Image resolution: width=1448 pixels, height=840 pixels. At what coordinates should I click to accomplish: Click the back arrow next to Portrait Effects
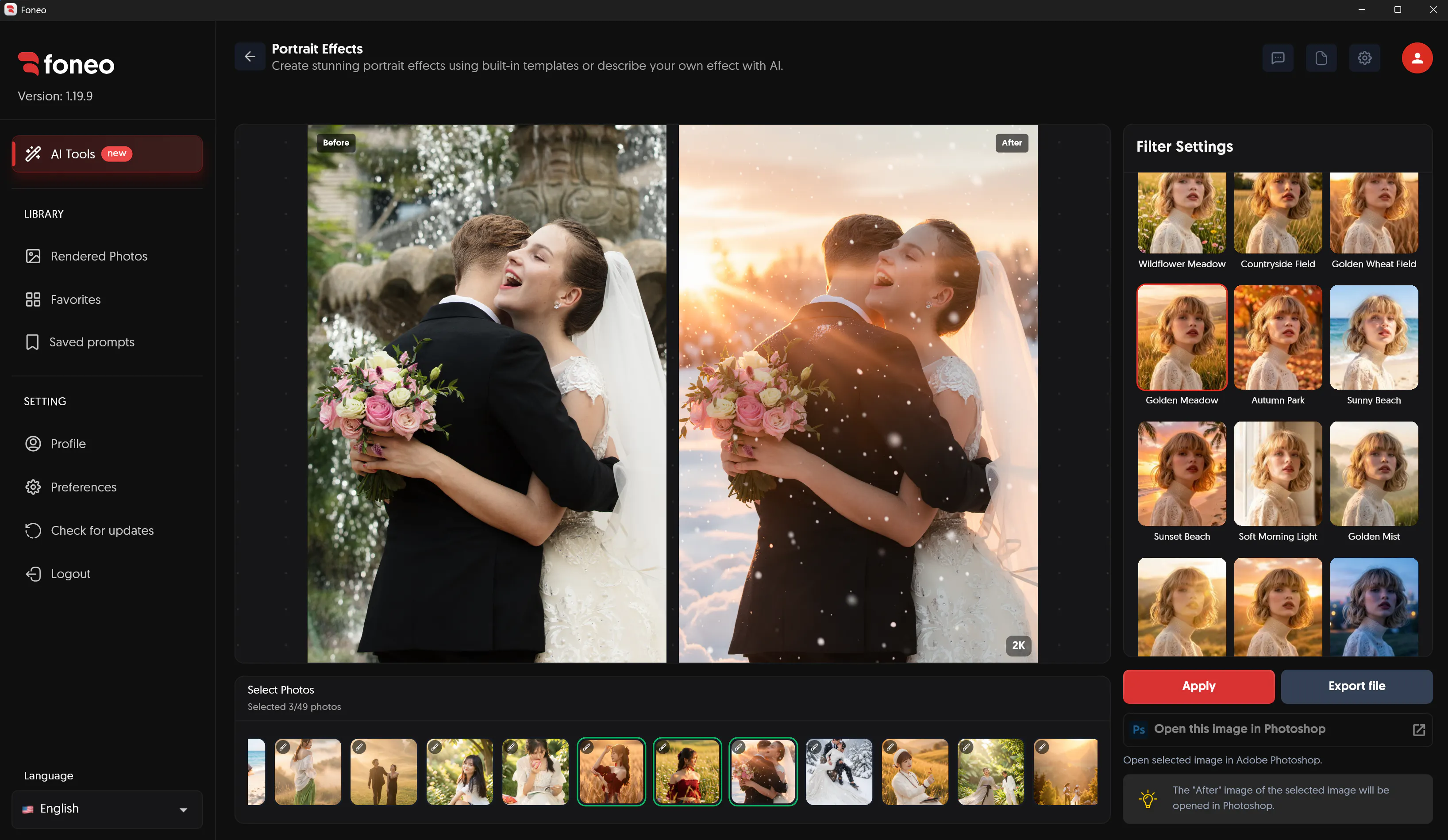point(250,57)
